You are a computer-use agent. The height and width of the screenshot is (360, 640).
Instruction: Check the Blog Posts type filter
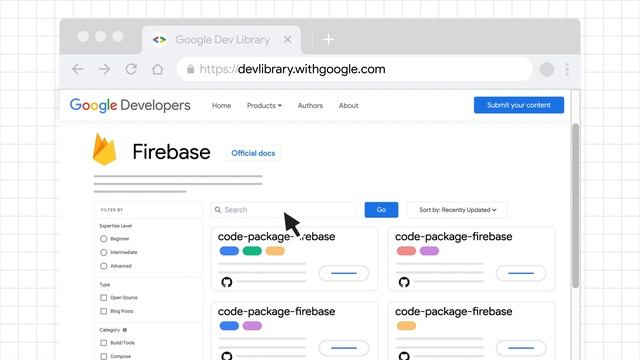tap(103, 311)
